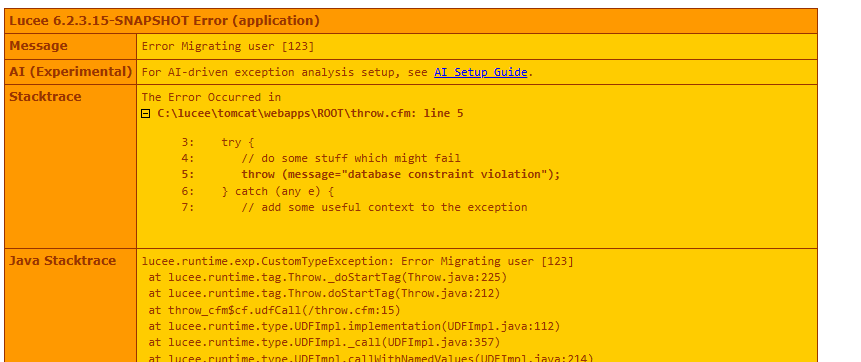Viewport: 861px width, 362px height.
Task: Click the Throw._doStartTag stack frame
Action: (328, 277)
